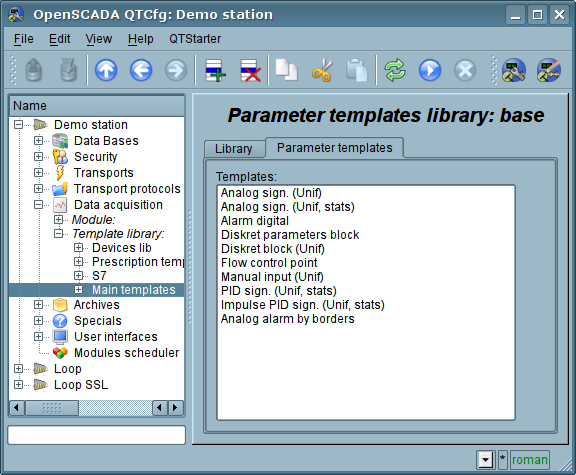
Task: Open the Edit menu
Action: (60, 39)
